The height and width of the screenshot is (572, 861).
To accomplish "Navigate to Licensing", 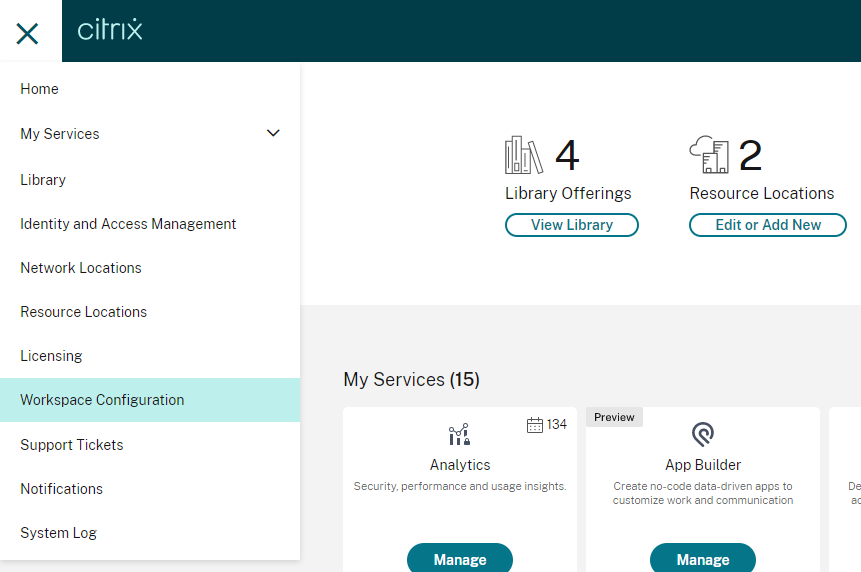I will pyautogui.click(x=51, y=356).
